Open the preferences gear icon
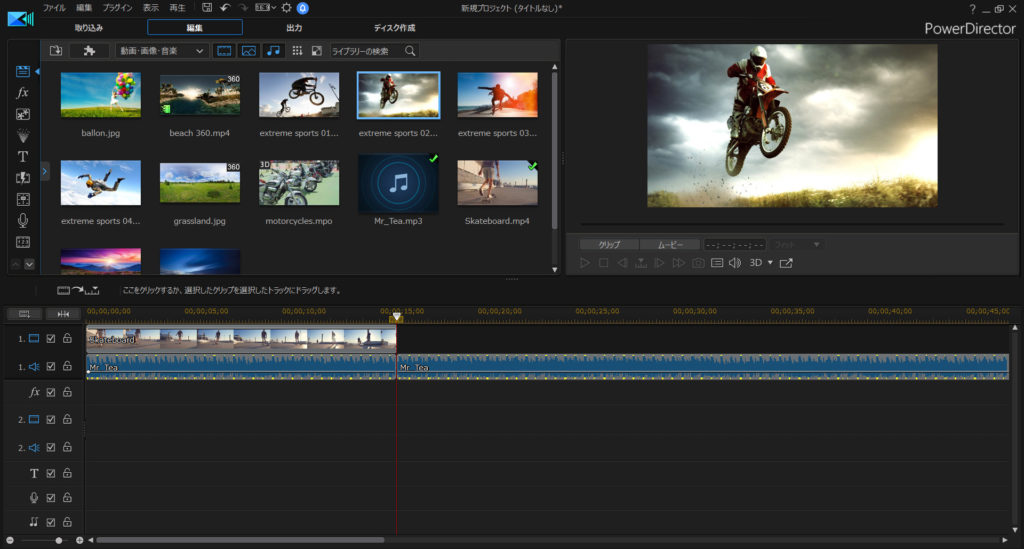Image resolution: width=1024 pixels, height=549 pixels. point(286,8)
